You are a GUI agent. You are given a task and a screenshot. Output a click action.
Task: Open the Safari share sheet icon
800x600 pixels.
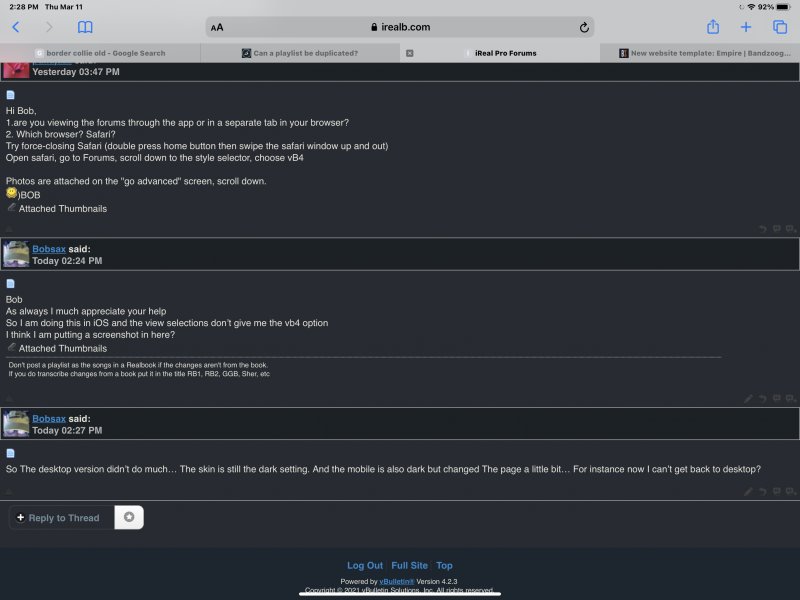[x=712, y=27]
